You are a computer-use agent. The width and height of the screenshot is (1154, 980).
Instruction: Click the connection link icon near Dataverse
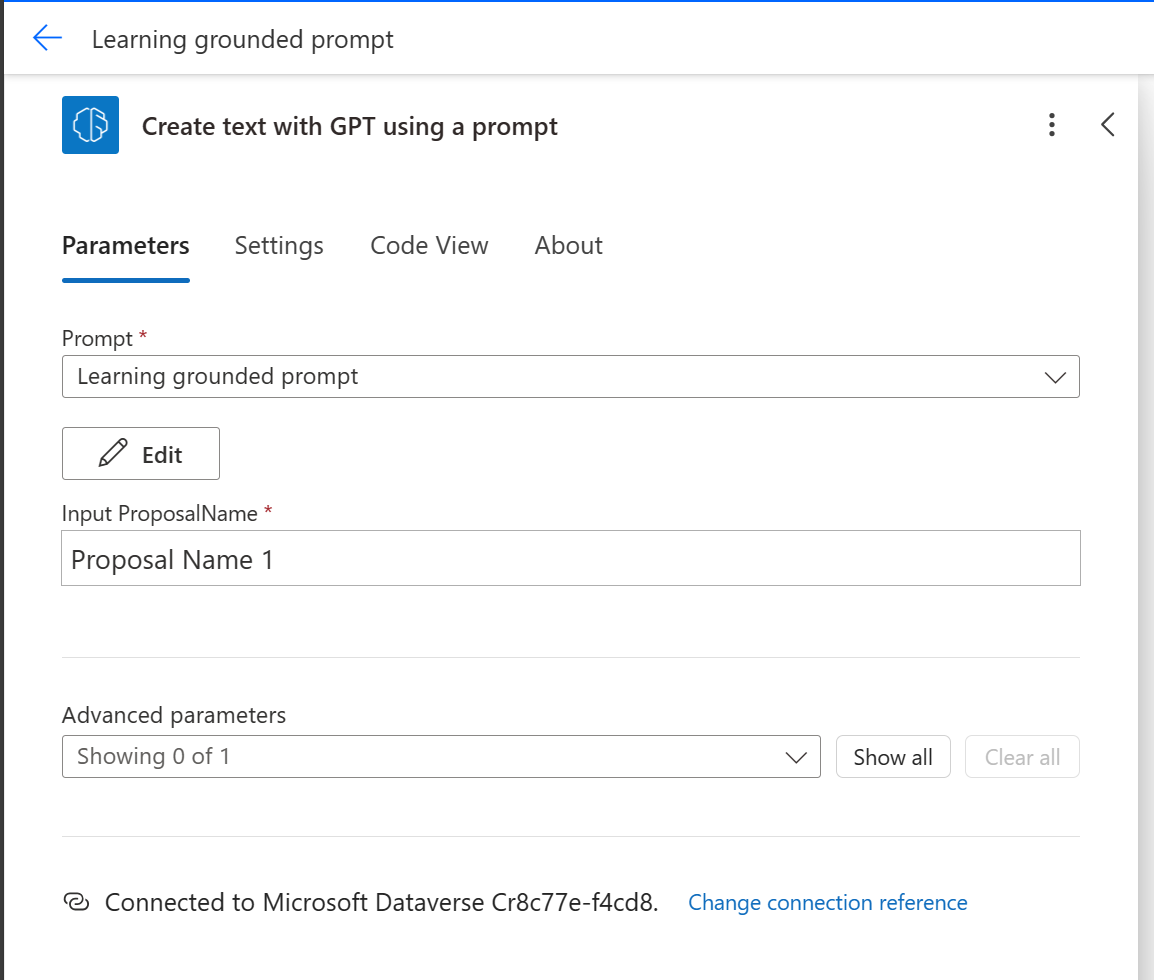point(77,902)
